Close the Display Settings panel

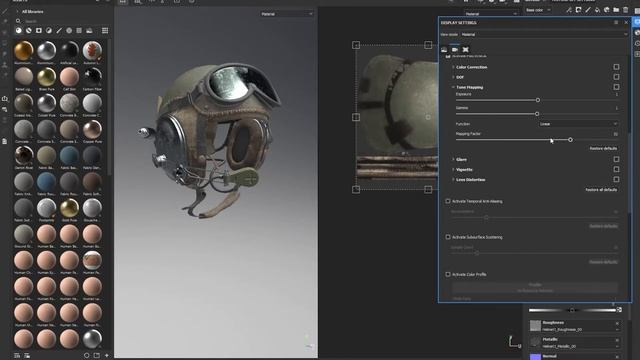coord(626,22)
